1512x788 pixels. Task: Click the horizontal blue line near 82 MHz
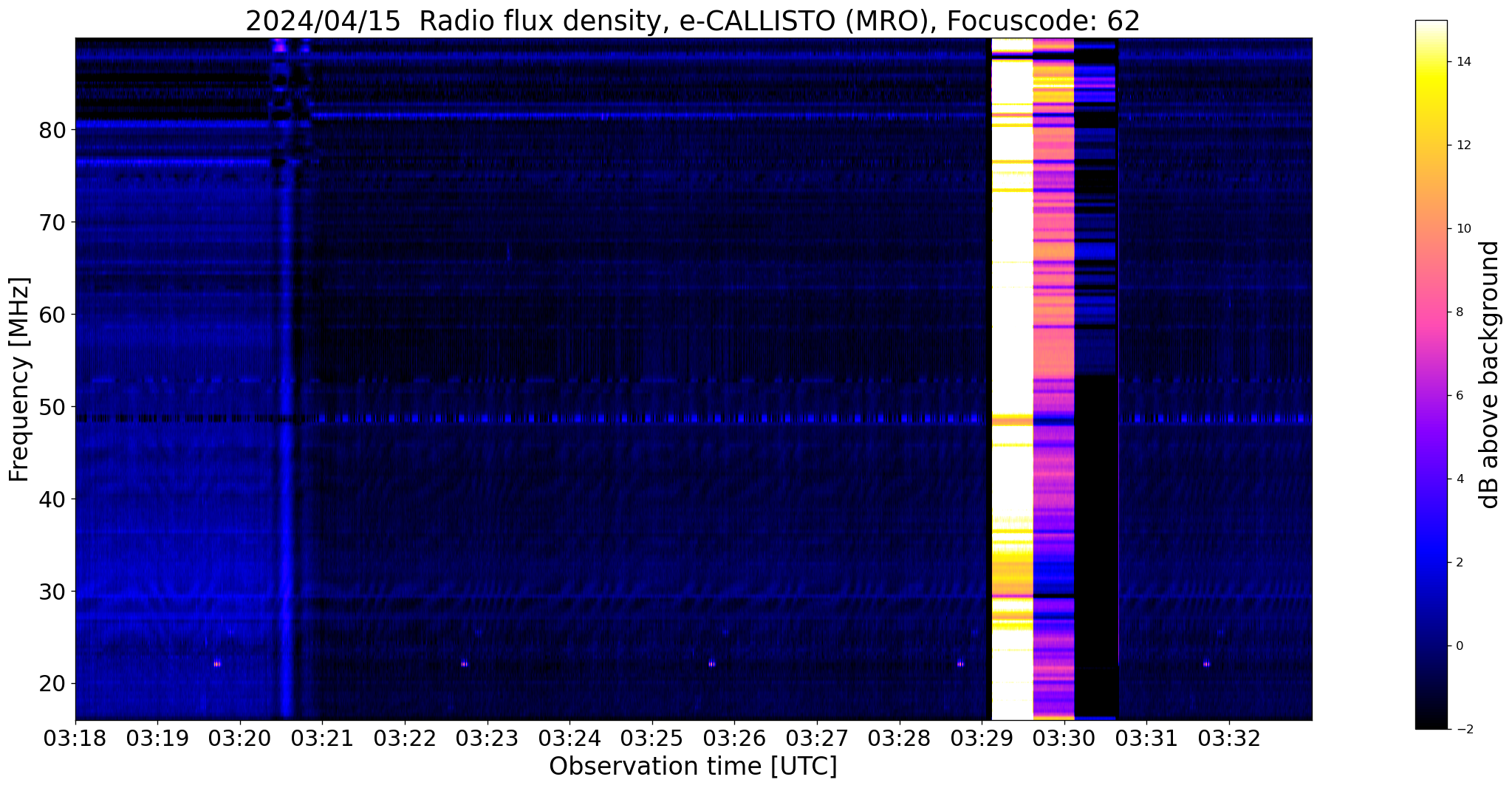click(x=650, y=115)
